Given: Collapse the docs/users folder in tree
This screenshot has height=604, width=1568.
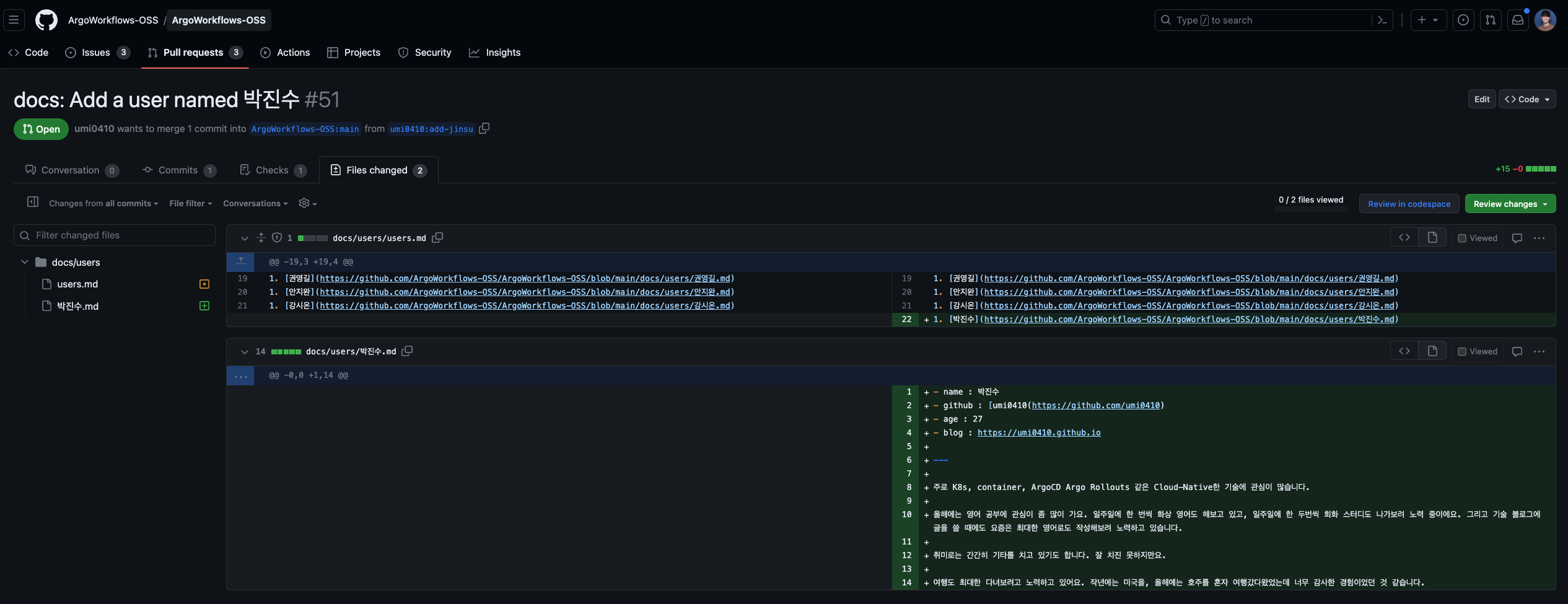Looking at the screenshot, I should click(x=25, y=262).
